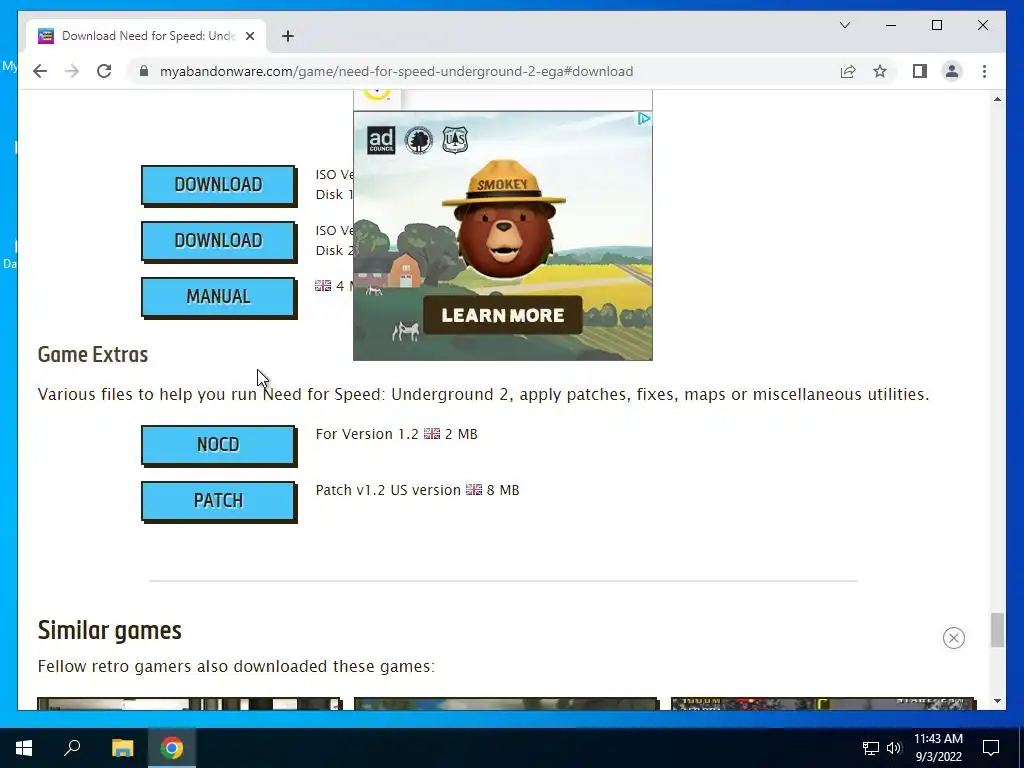
Task: Click the NOCD button for Version 1.2
Action: click(x=218, y=445)
